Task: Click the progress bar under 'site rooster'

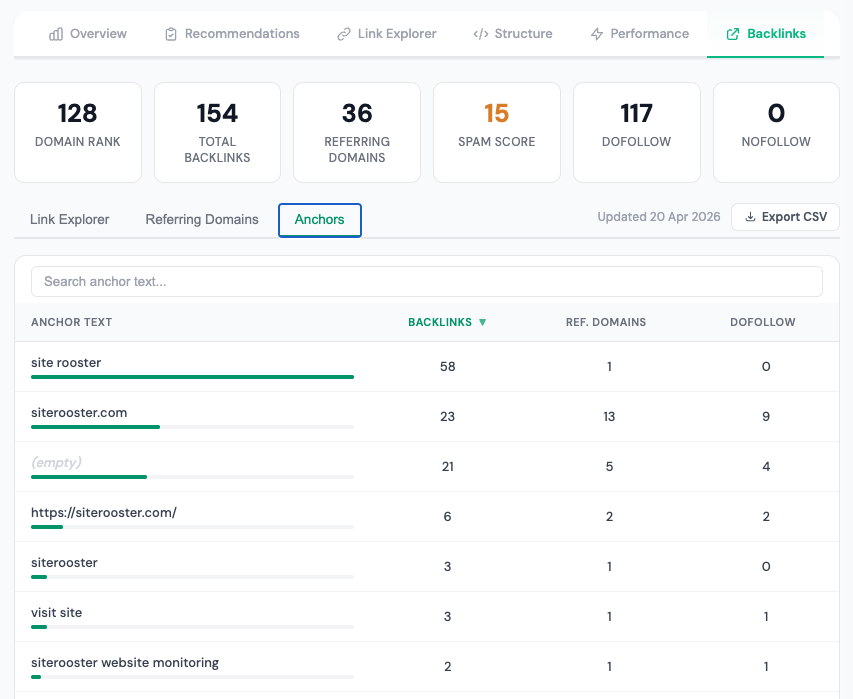Action: point(193,376)
